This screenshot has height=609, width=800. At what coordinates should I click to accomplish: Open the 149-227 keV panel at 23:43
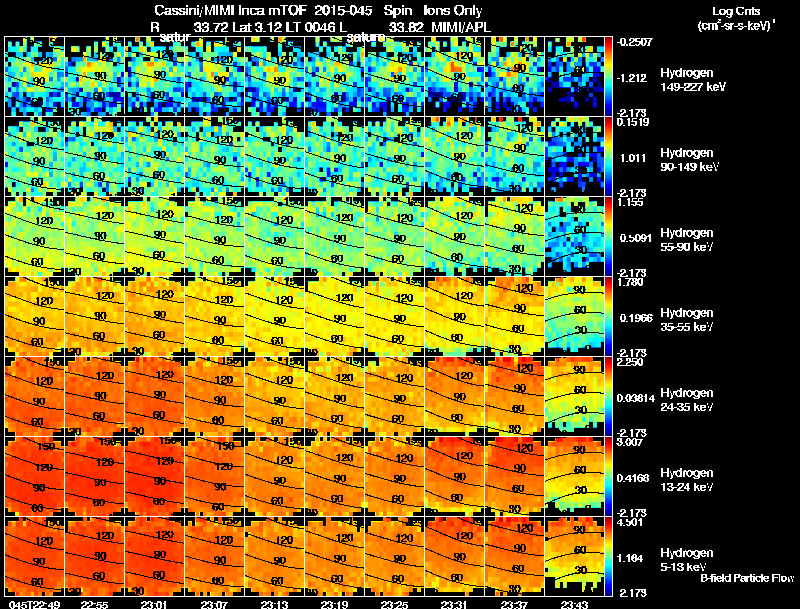tap(574, 77)
